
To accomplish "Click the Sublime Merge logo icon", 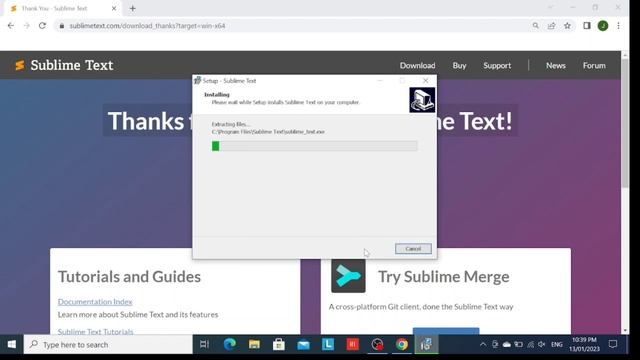I will click(348, 276).
